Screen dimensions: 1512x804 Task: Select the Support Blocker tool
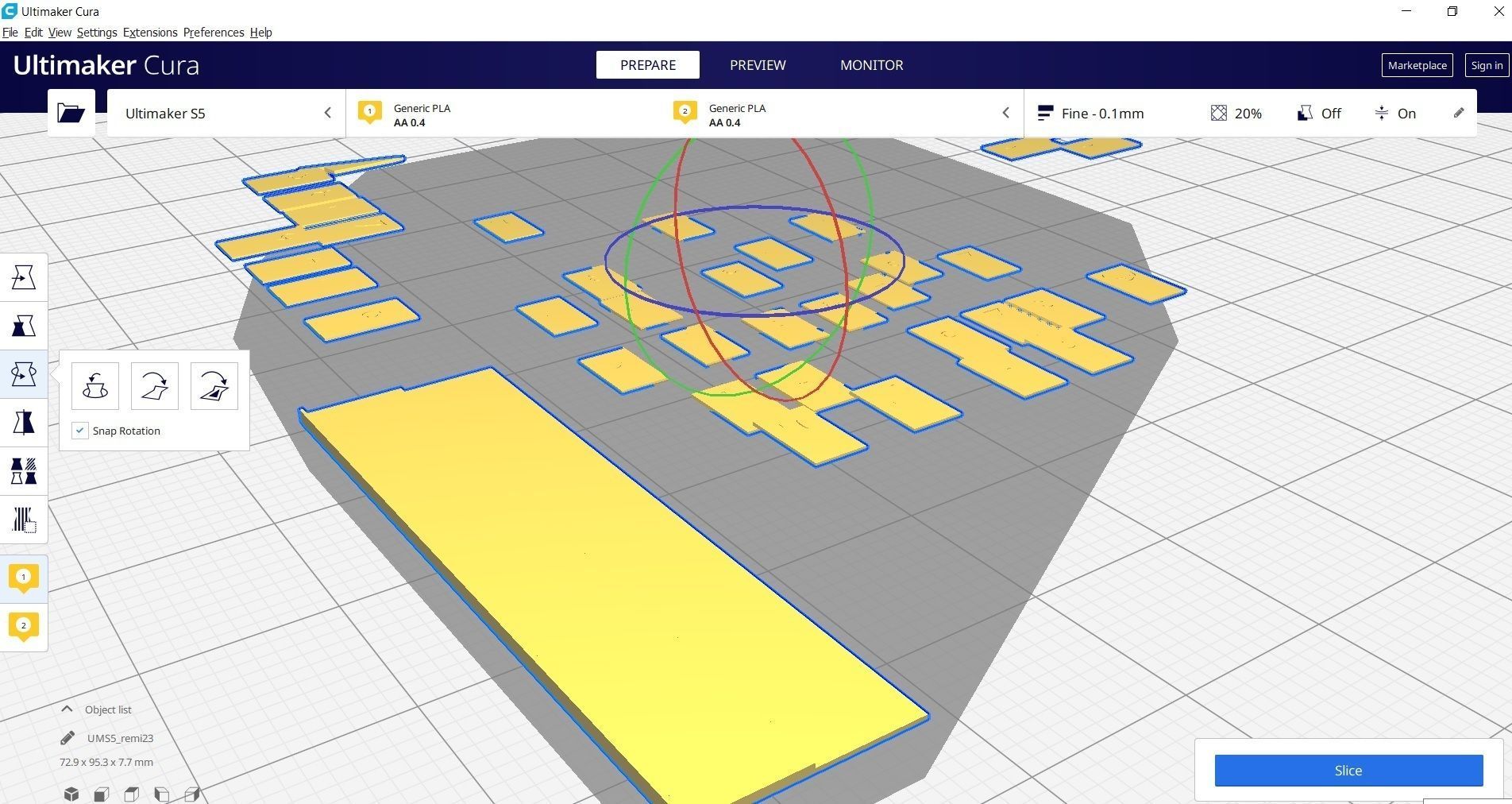pyautogui.click(x=24, y=520)
